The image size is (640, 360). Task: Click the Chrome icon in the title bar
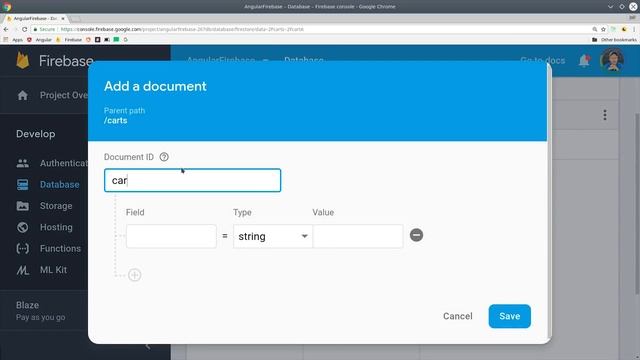pos(7,7)
